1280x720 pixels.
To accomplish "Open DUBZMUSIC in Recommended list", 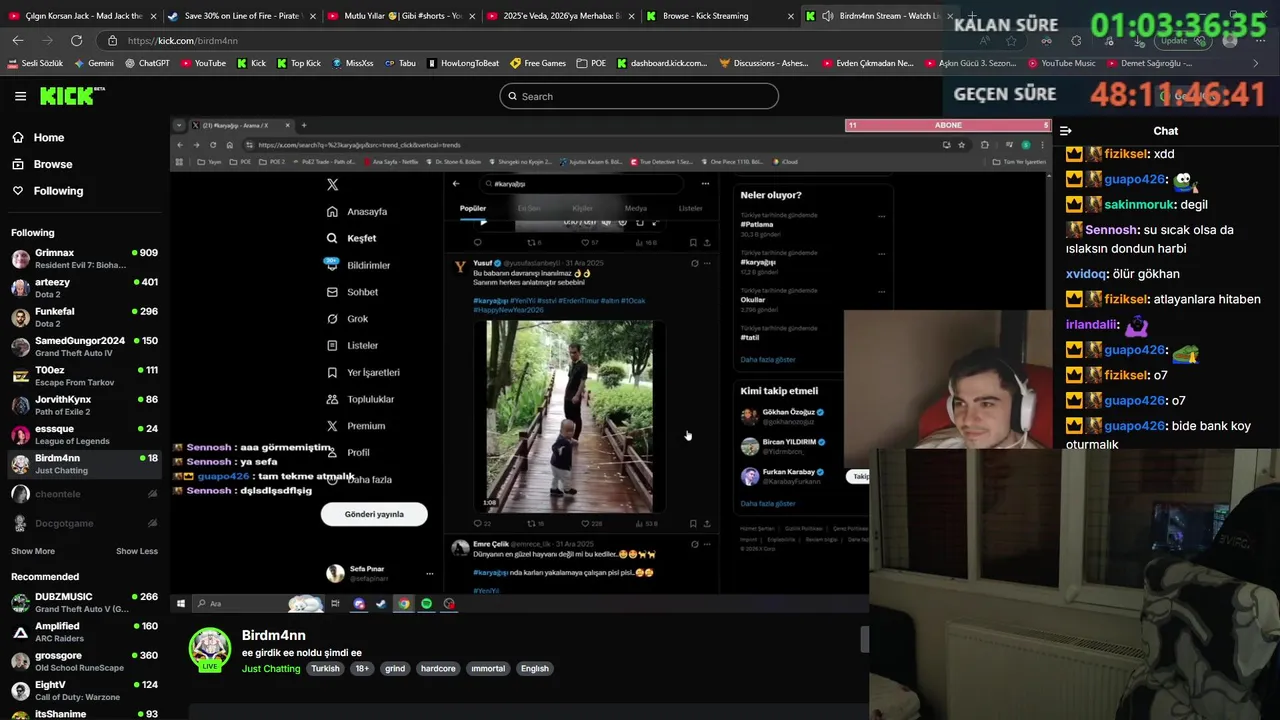I will point(84,603).
